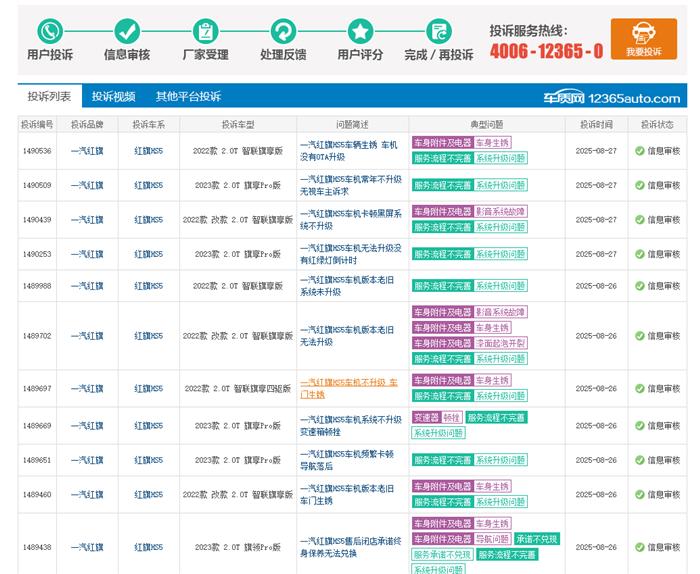Select the 投诉列表 tab
Image resolution: width=700 pixels, height=574 pixels.
tap(49, 97)
